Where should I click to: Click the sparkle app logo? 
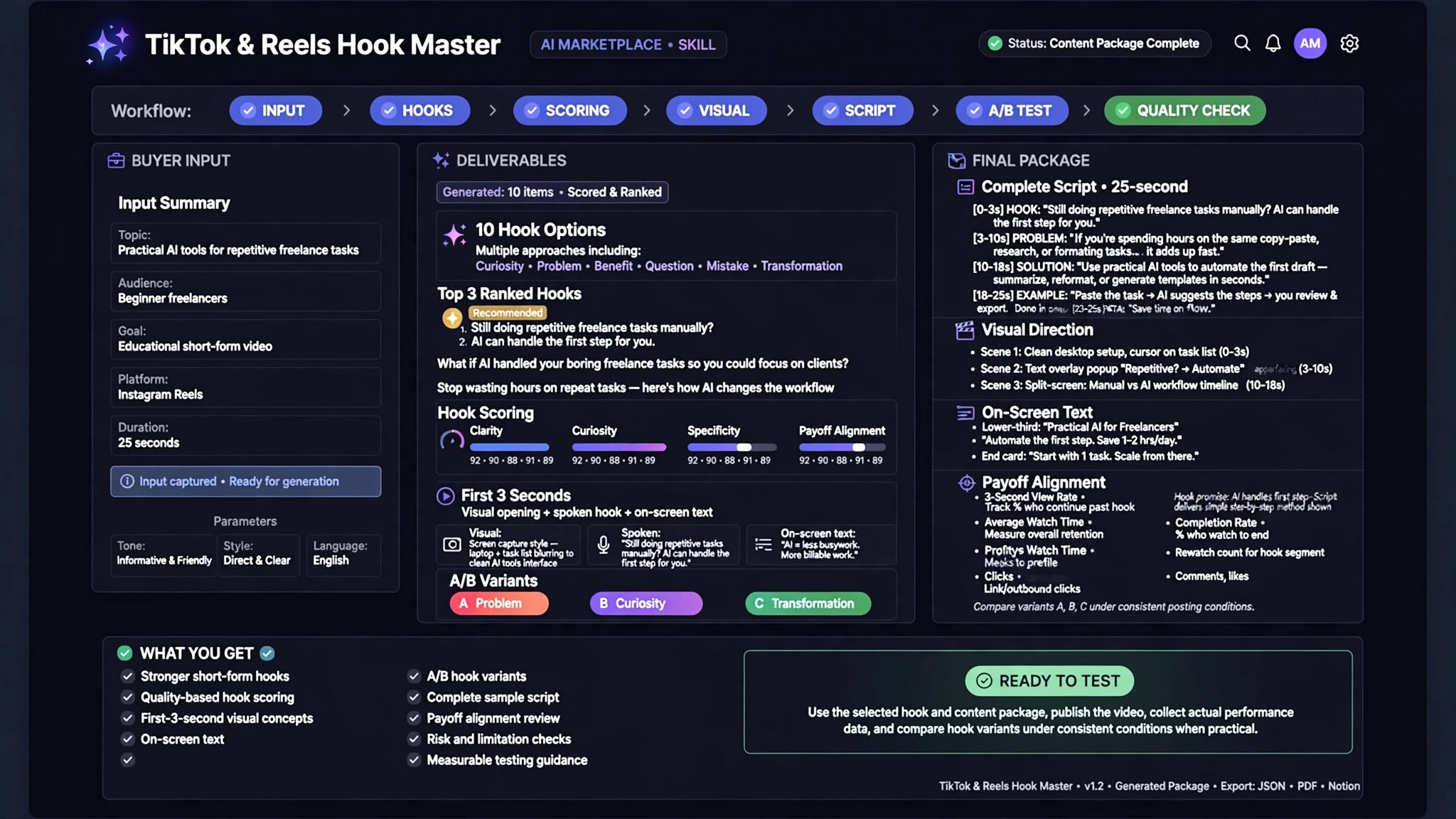108,44
